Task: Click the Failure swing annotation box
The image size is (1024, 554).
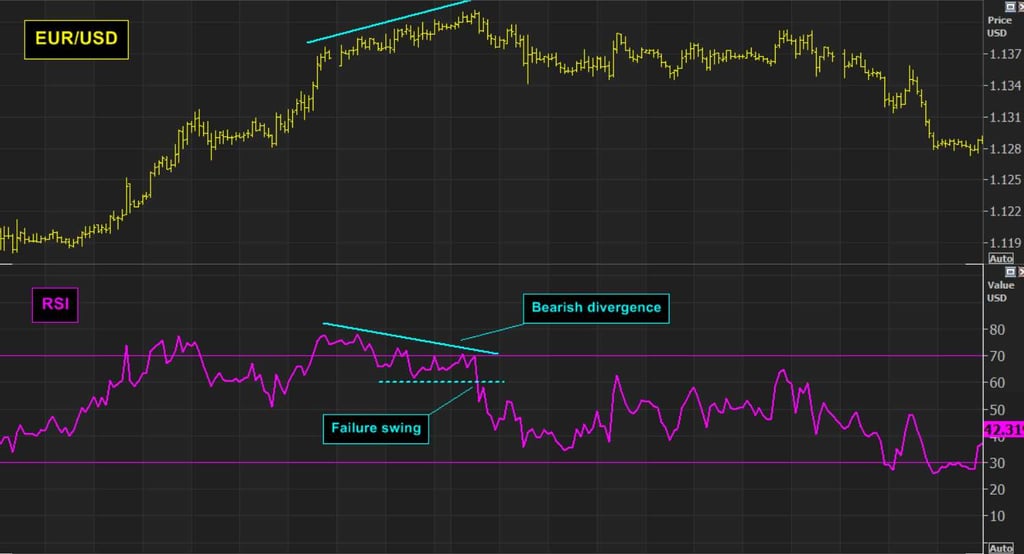Action: pyautogui.click(x=376, y=429)
